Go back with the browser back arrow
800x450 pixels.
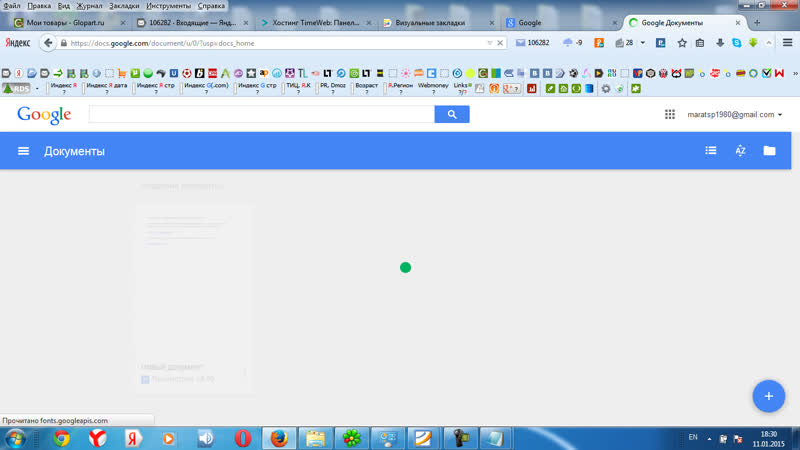click(x=47, y=43)
